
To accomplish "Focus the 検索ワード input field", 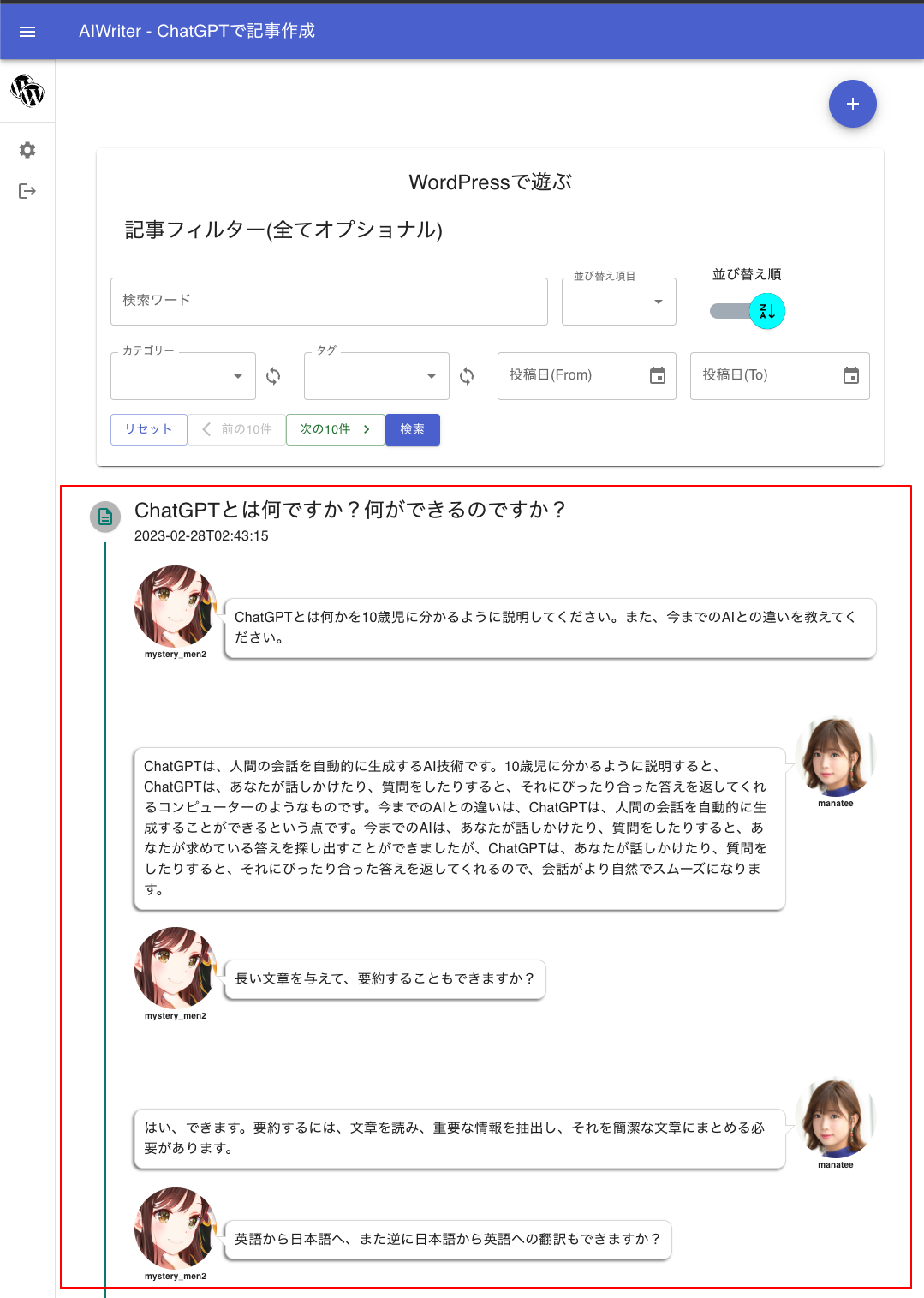I will click(x=329, y=302).
